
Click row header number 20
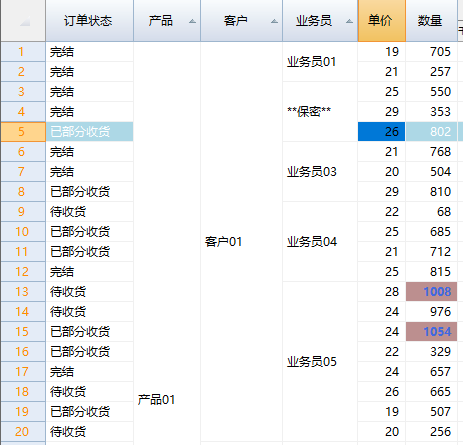coord(23,432)
